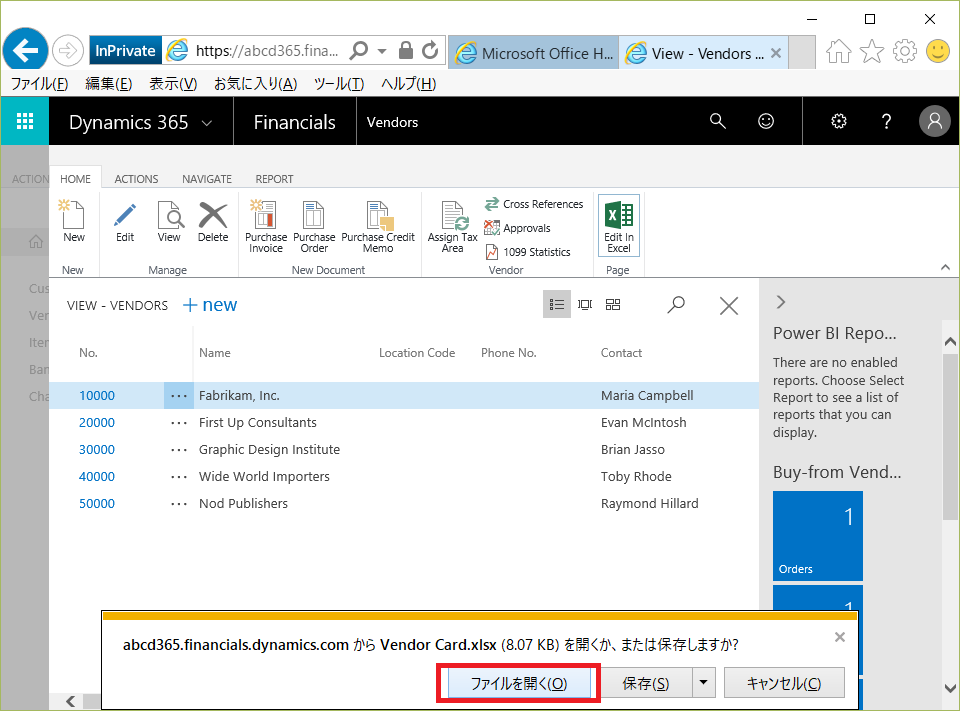The height and width of the screenshot is (711, 960).
Task: Search the vendors list with magnifier
Action: 676,304
